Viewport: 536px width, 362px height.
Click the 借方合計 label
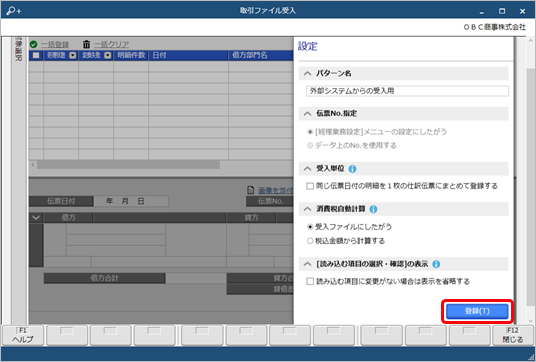pos(105,278)
